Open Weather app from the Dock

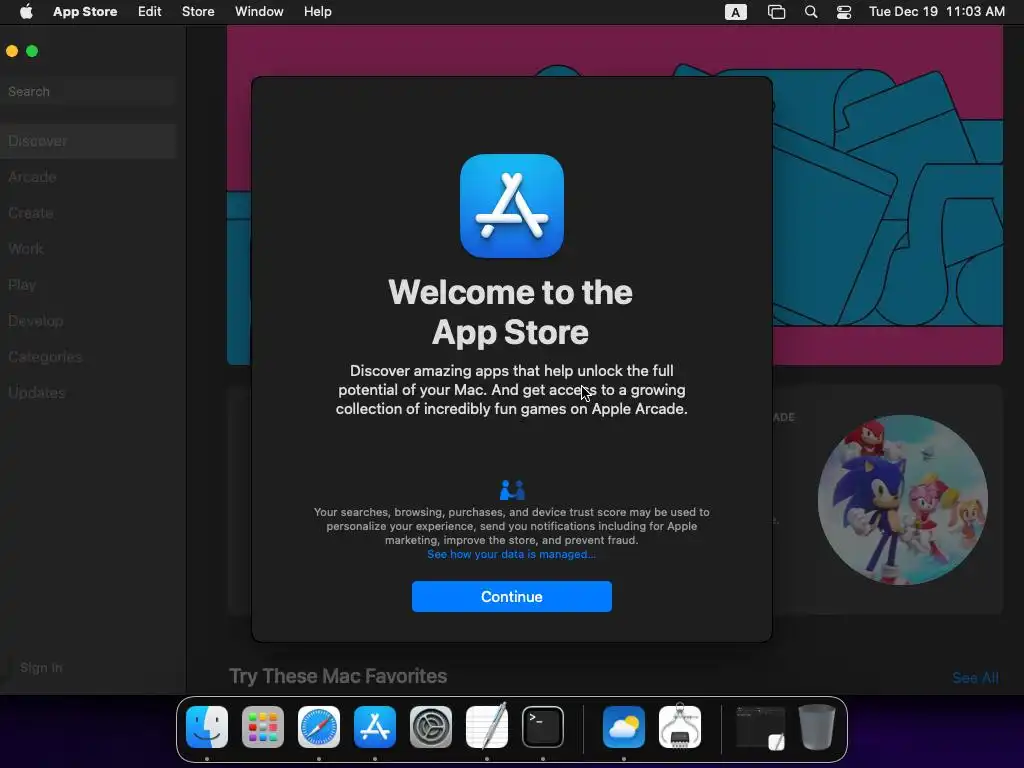click(x=624, y=727)
